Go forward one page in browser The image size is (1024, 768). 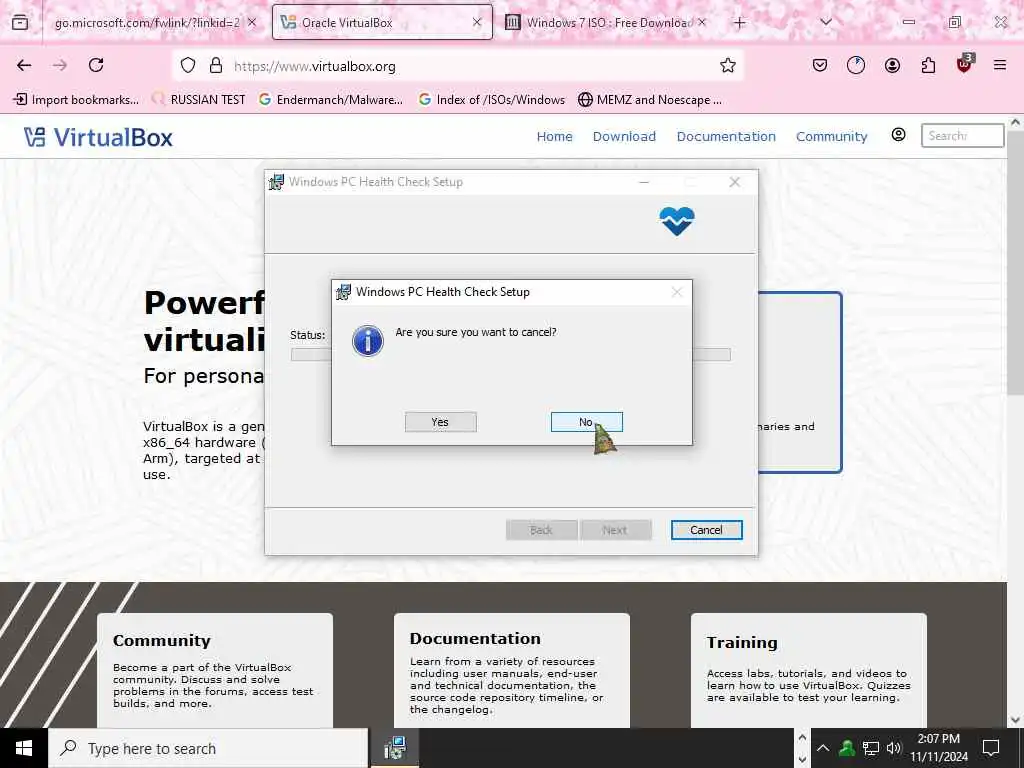point(60,65)
